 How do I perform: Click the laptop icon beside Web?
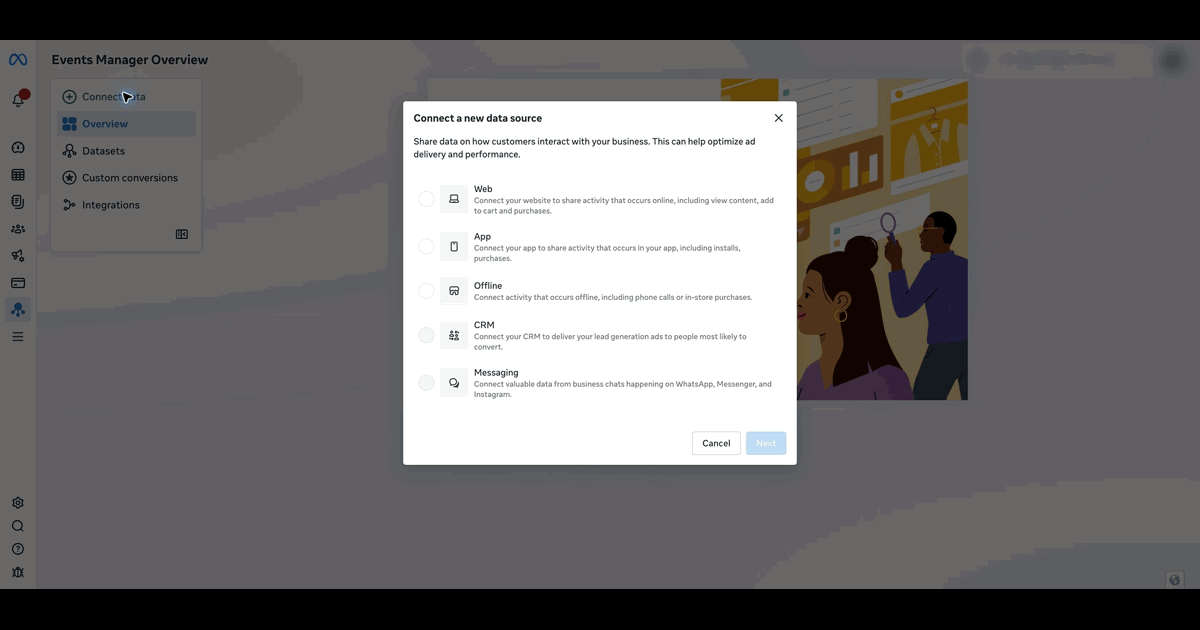point(454,199)
